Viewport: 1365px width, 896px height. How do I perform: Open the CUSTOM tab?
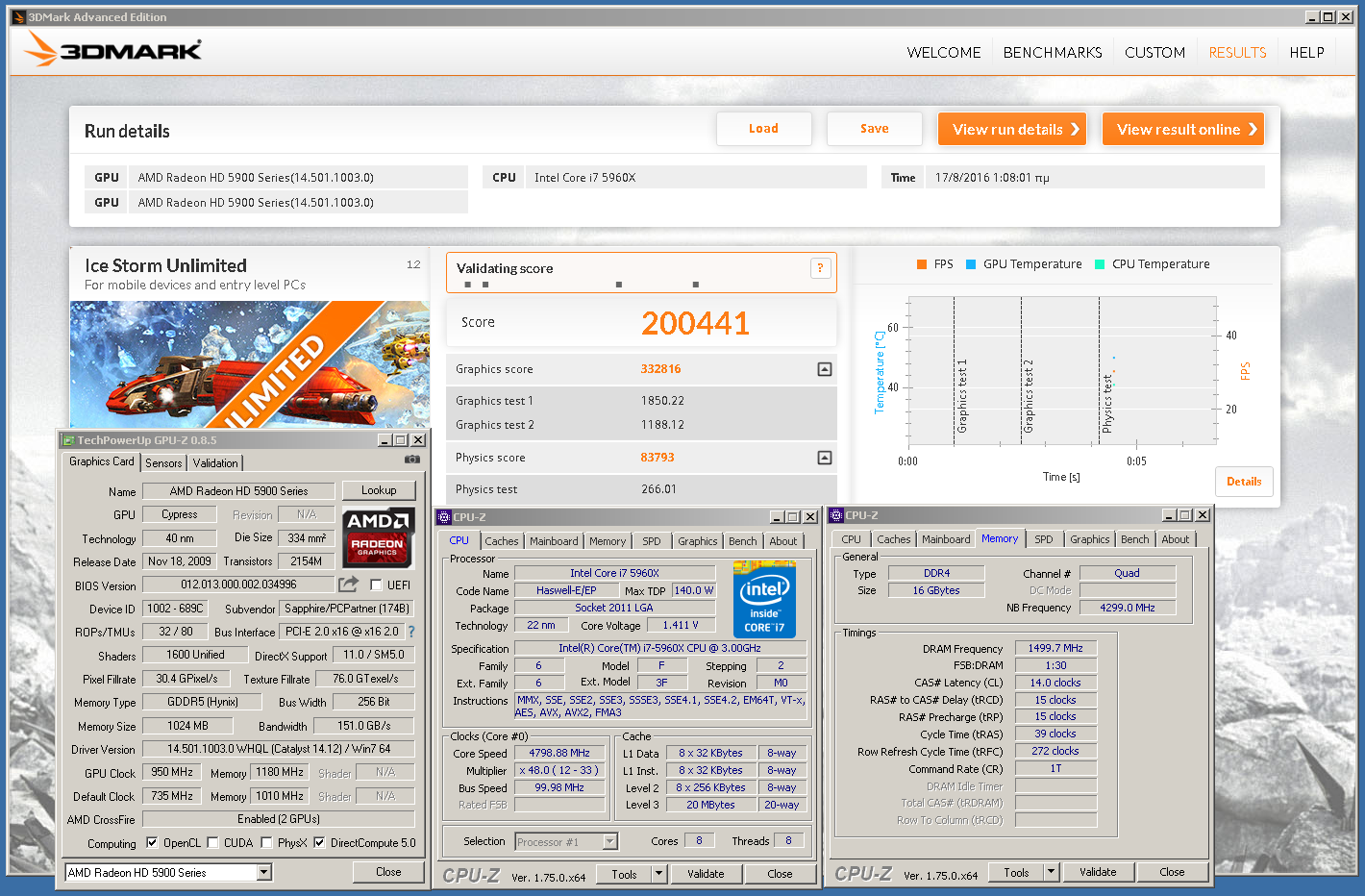tap(1154, 53)
